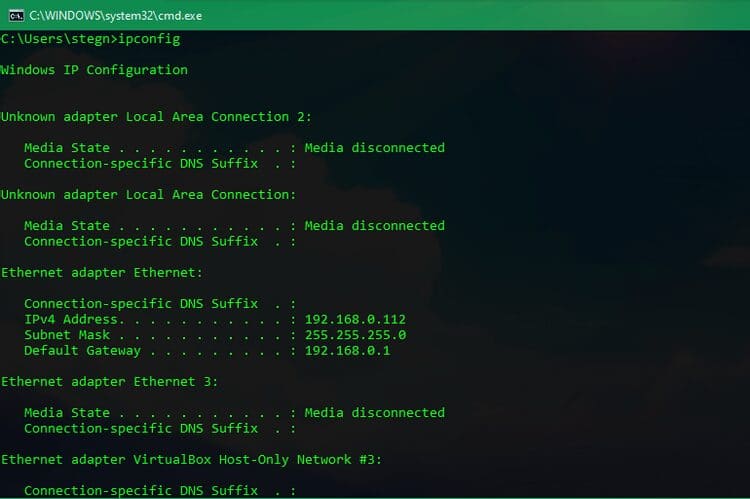
Task: Click DNS Suffix line under Ethernet adapter
Action: coord(160,304)
